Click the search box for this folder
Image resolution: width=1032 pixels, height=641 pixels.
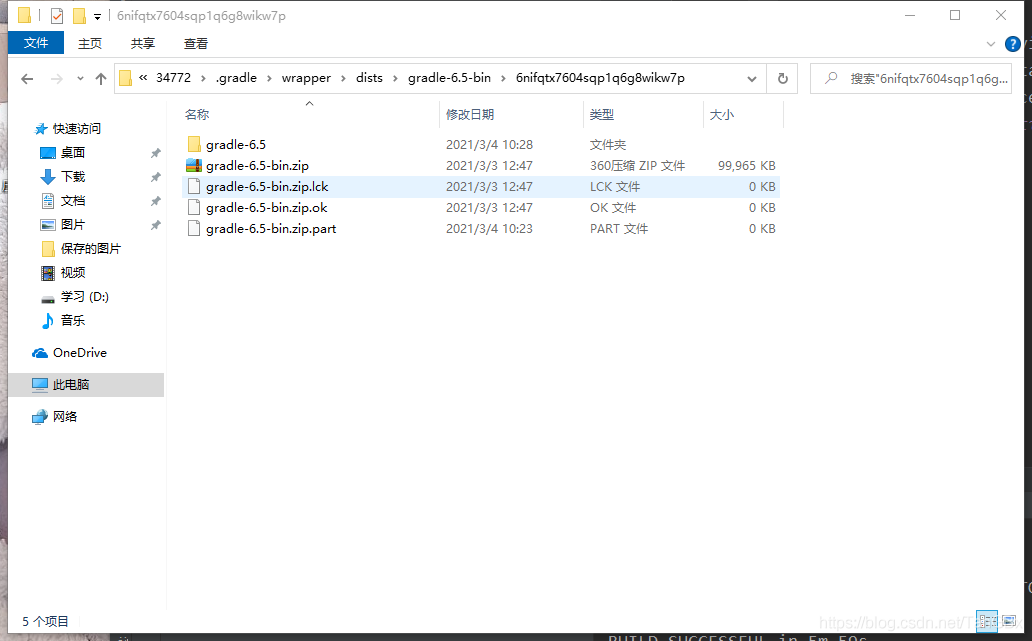911,79
